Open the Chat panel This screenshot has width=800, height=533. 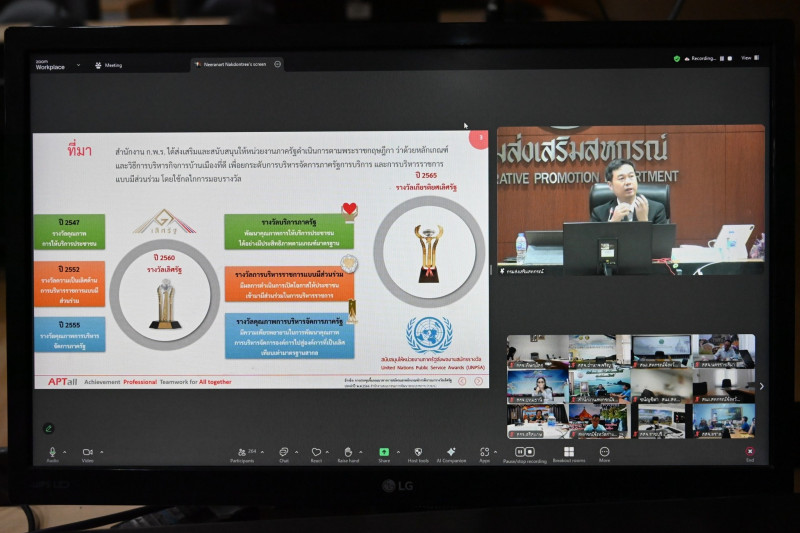point(283,452)
